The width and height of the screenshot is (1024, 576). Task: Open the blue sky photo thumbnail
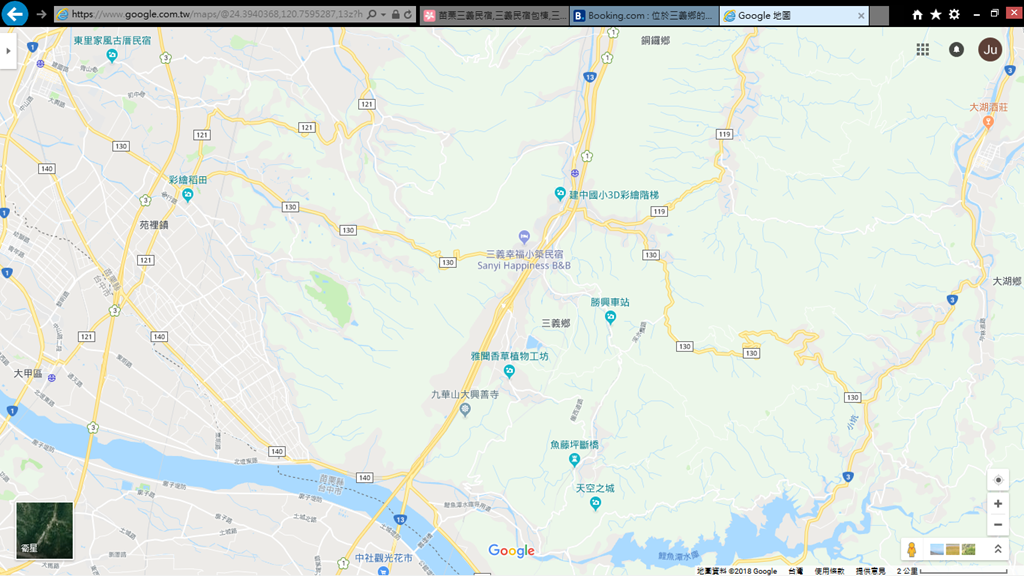(x=936, y=549)
